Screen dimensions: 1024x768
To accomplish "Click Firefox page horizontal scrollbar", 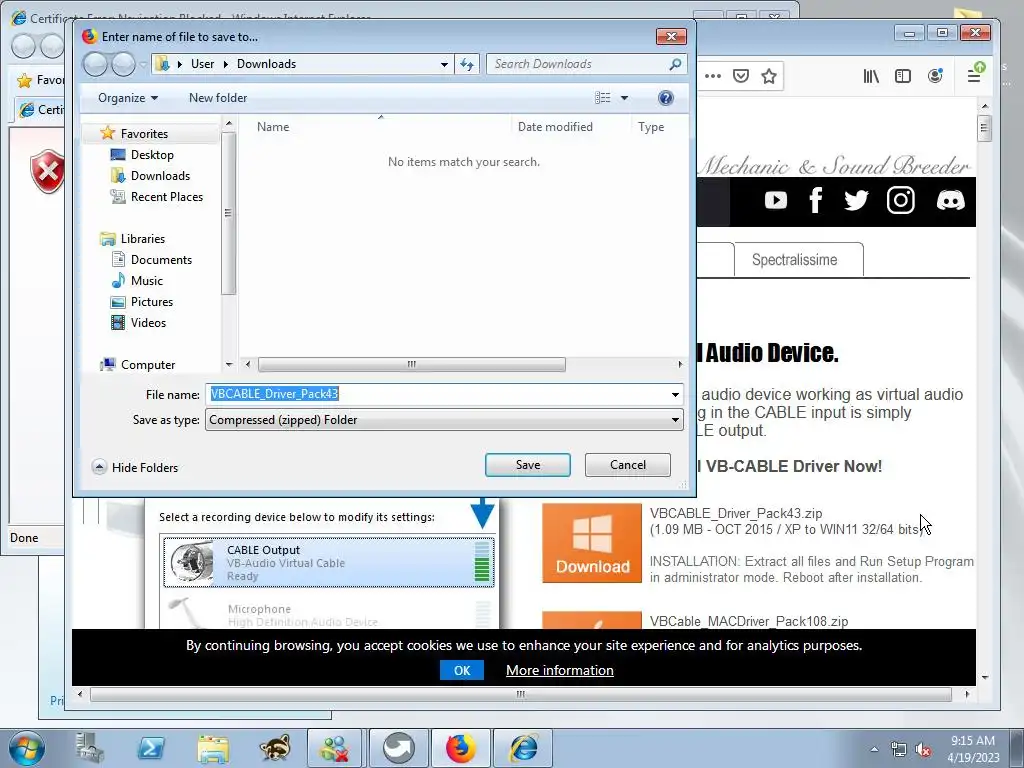I will (x=520, y=694).
